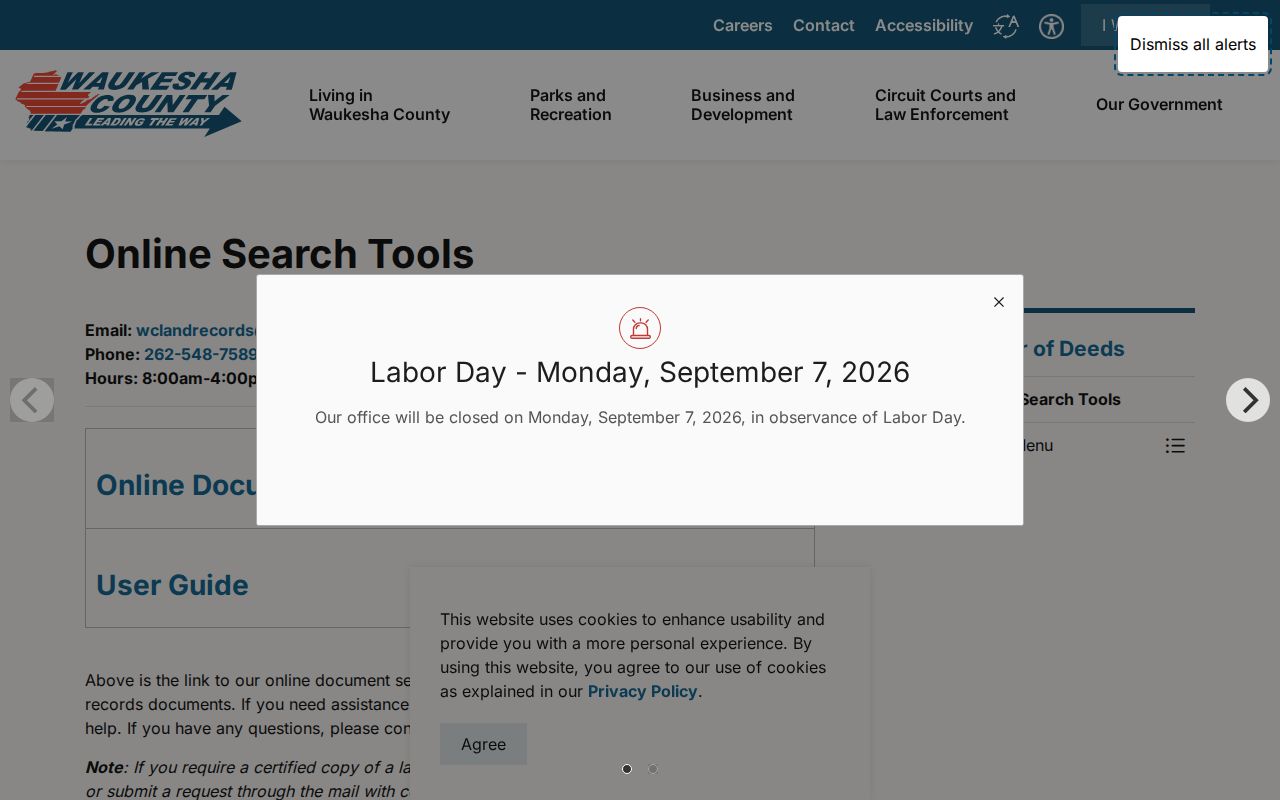Open Parks and Recreation menu
Viewport: 1280px width, 800px height.
(571, 105)
